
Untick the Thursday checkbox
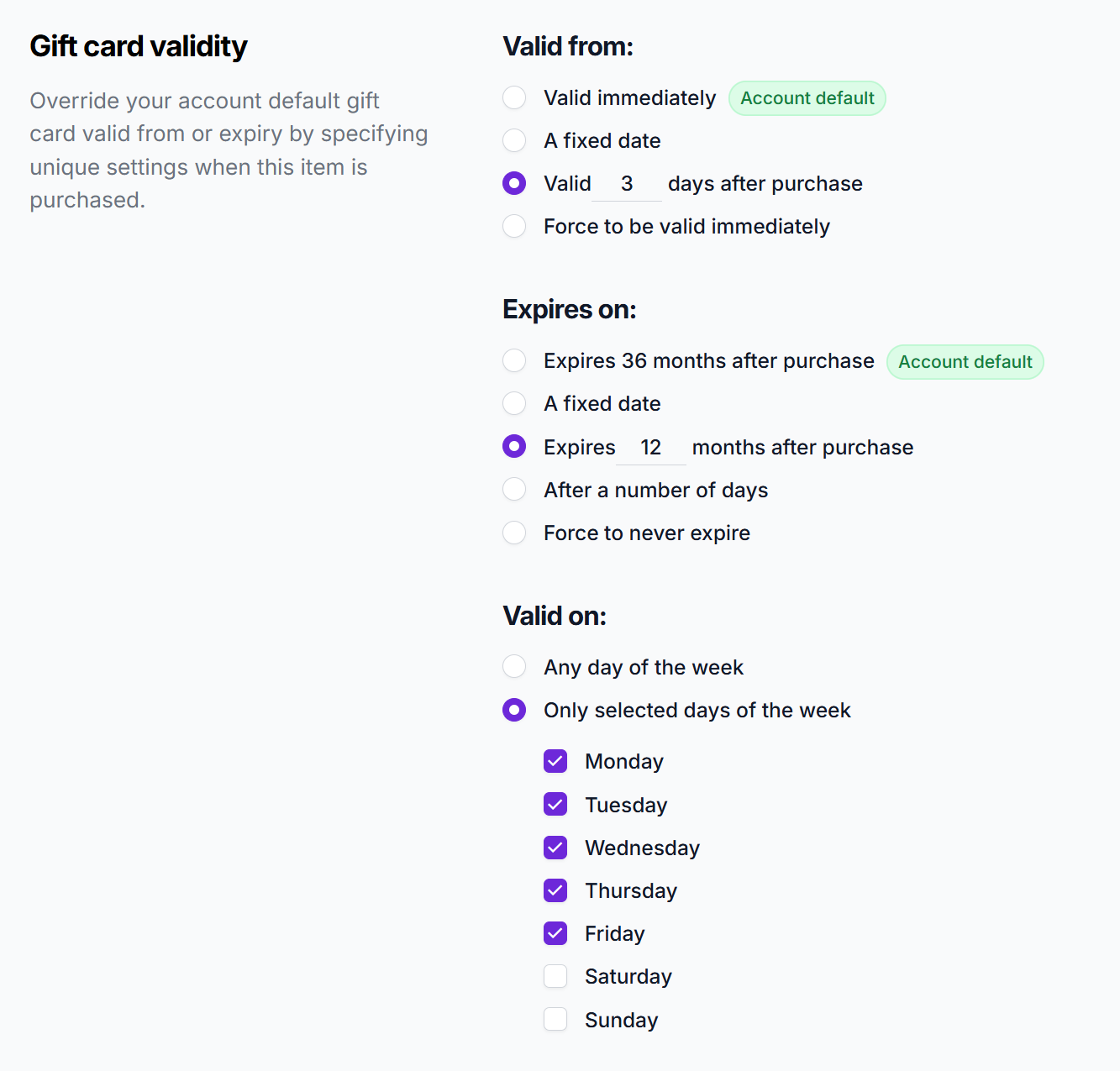[555, 890]
